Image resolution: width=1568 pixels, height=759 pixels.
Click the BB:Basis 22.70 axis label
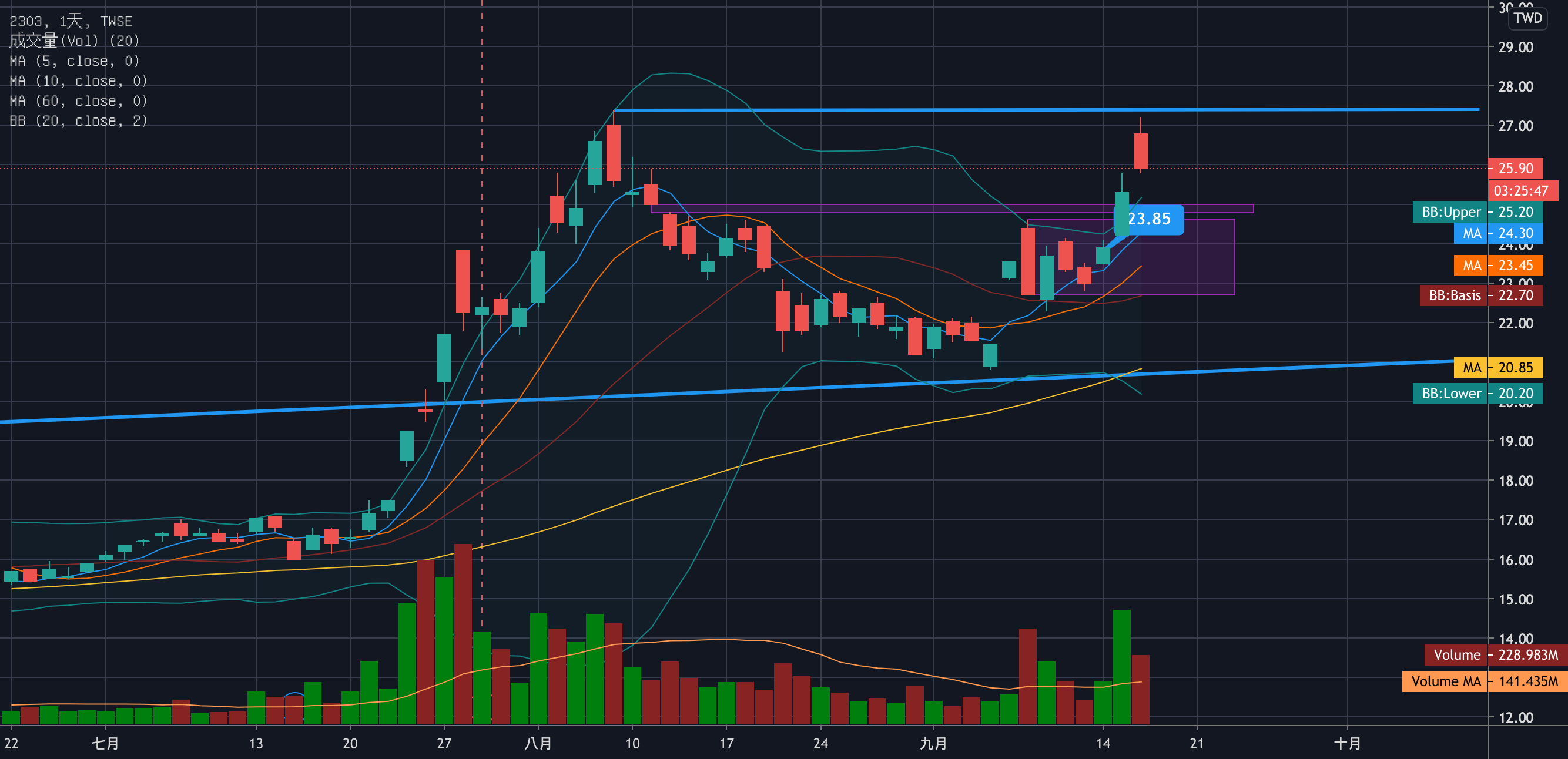pos(1481,296)
